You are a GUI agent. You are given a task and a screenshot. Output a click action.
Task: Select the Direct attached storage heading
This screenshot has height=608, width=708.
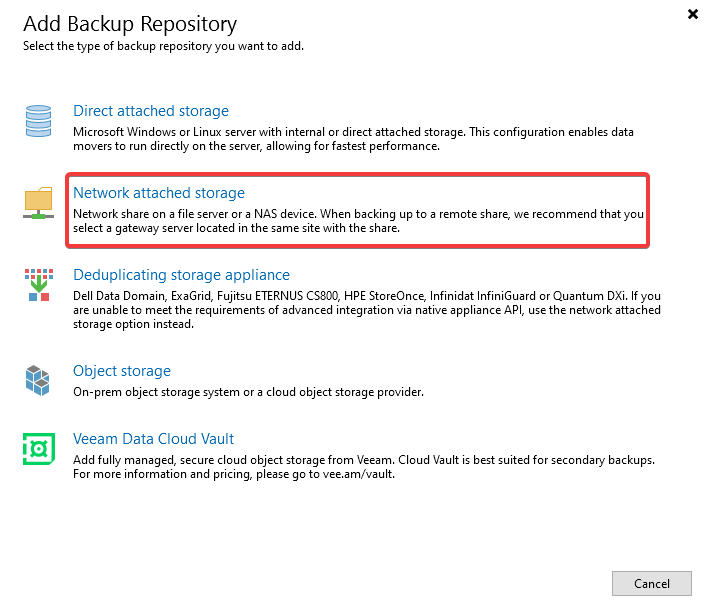(x=151, y=111)
